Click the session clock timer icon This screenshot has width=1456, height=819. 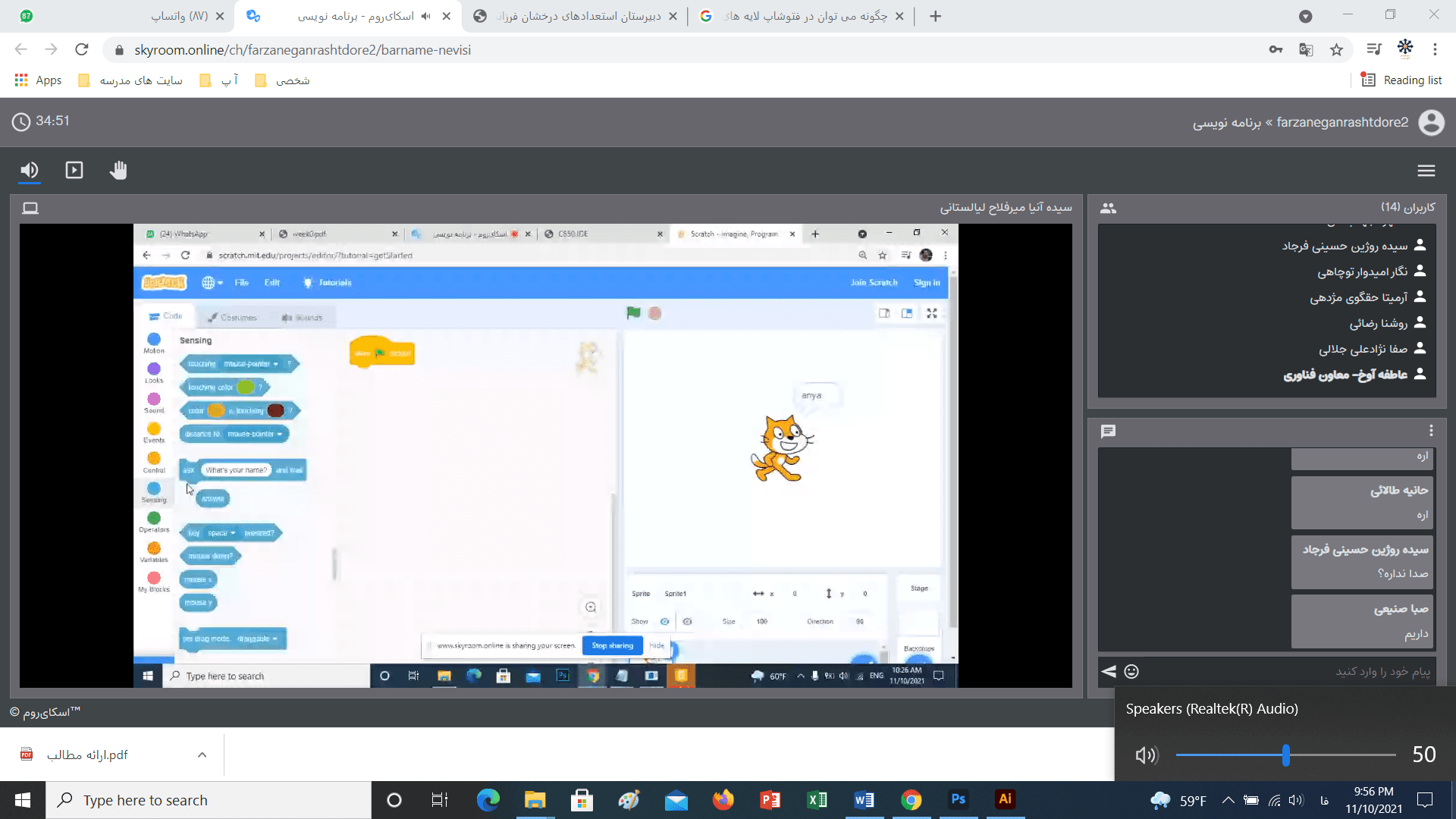tap(21, 121)
